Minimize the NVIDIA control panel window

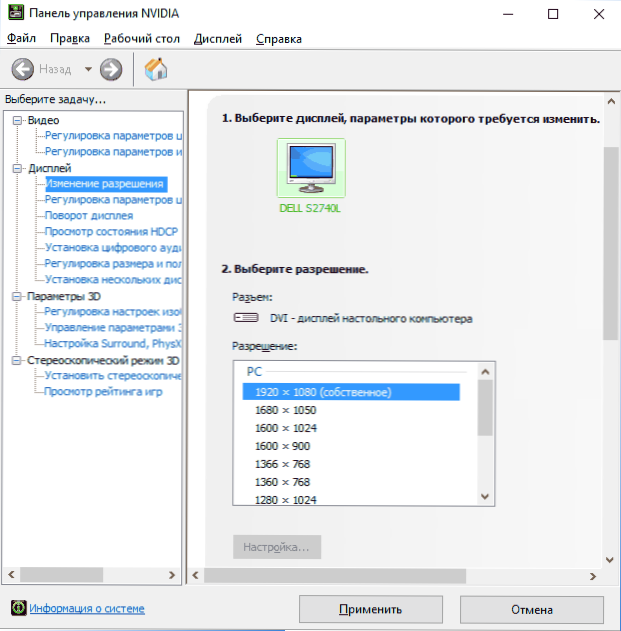[508, 14]
